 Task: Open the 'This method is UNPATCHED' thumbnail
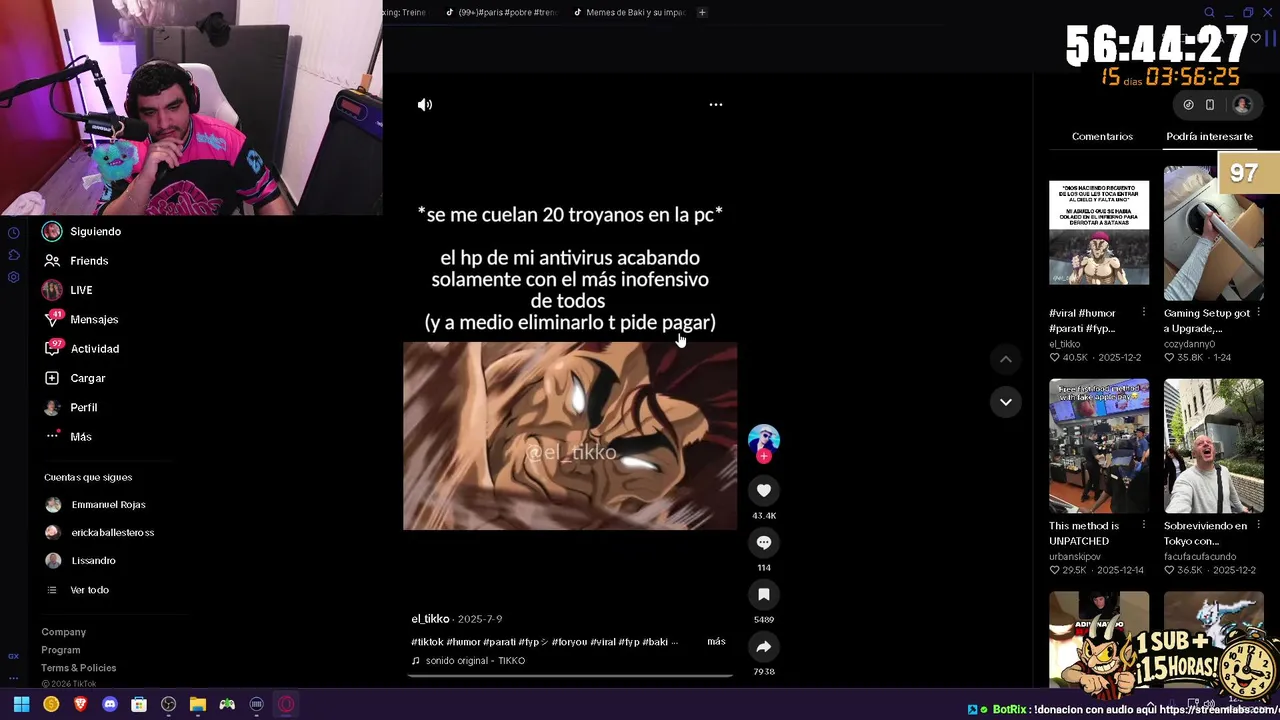point(1099,446)
